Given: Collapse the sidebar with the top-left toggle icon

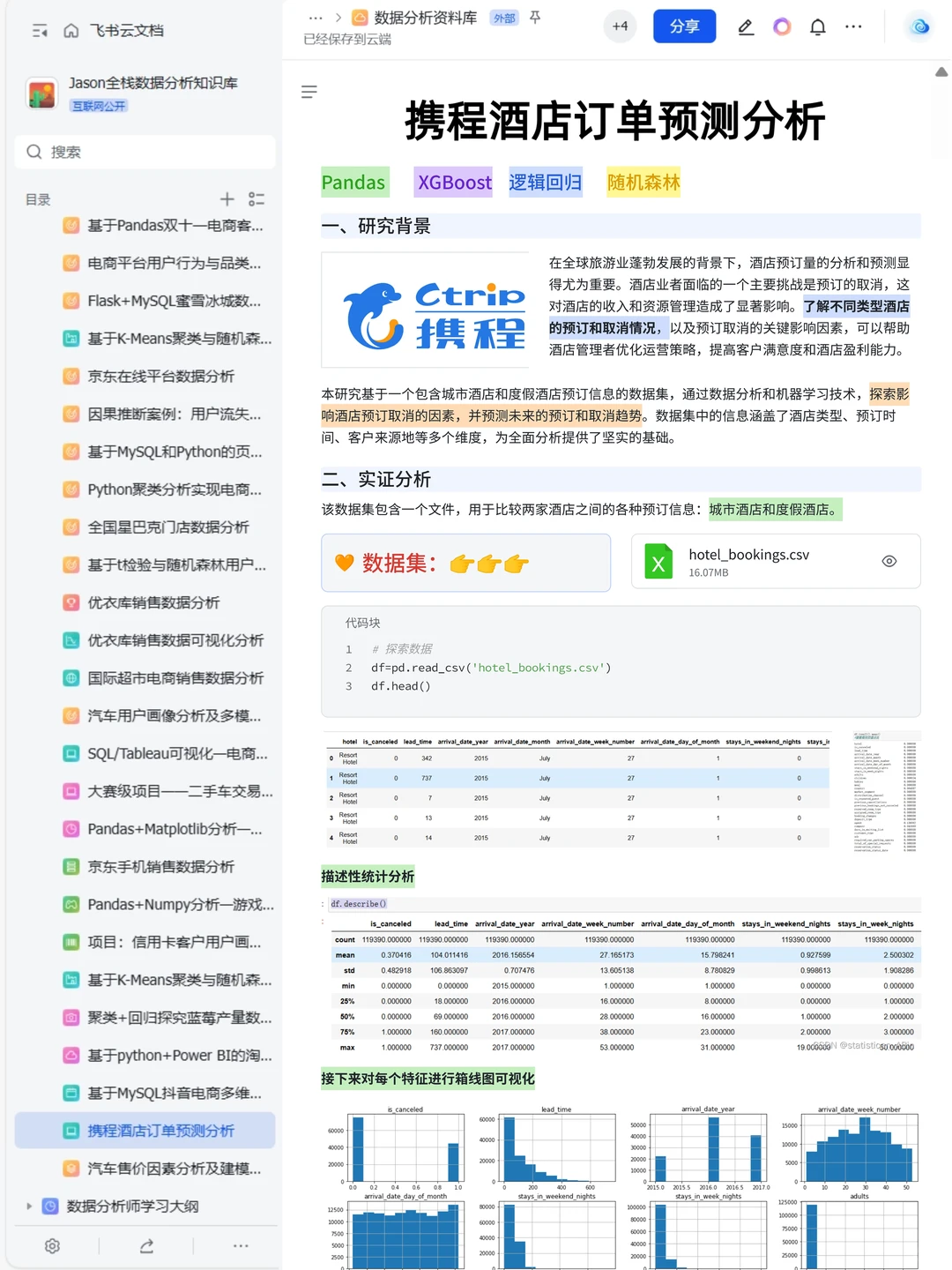Looking at the screenshot, I should [x=40, y=31].
